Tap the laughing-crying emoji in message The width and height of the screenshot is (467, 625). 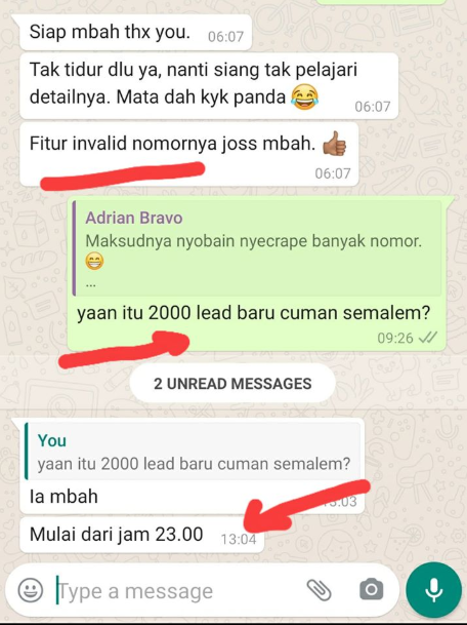(x=305, y=97)
